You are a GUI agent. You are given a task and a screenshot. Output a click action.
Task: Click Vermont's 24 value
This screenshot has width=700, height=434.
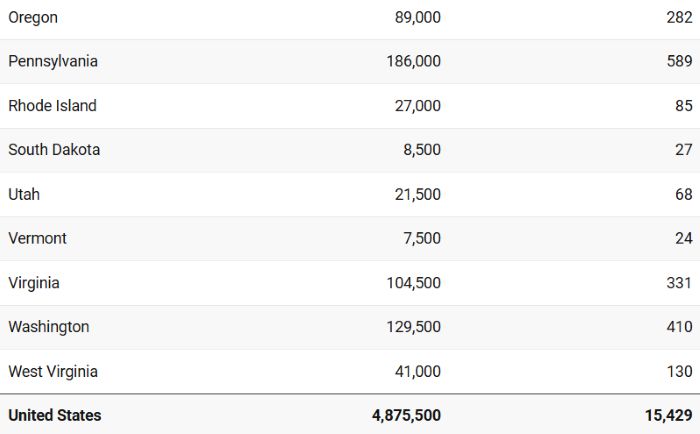tap(683, 238)
